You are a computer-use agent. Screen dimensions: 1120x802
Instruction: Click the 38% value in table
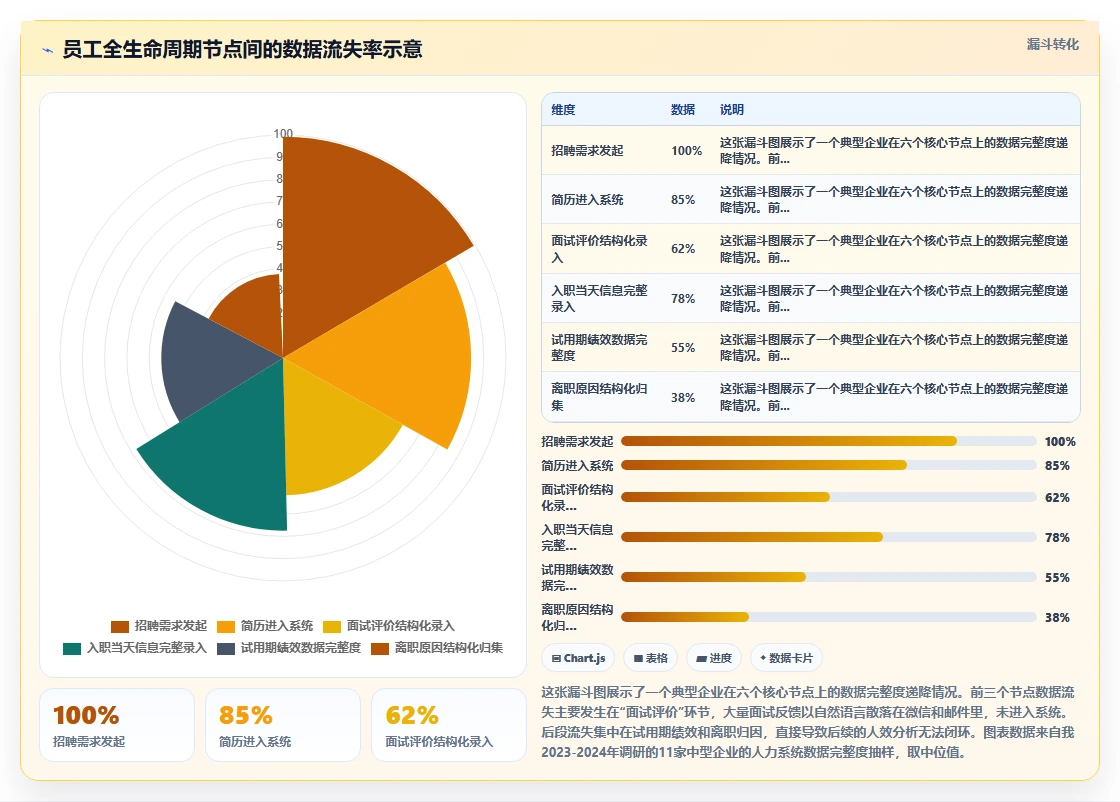click(x=683, y=397)
